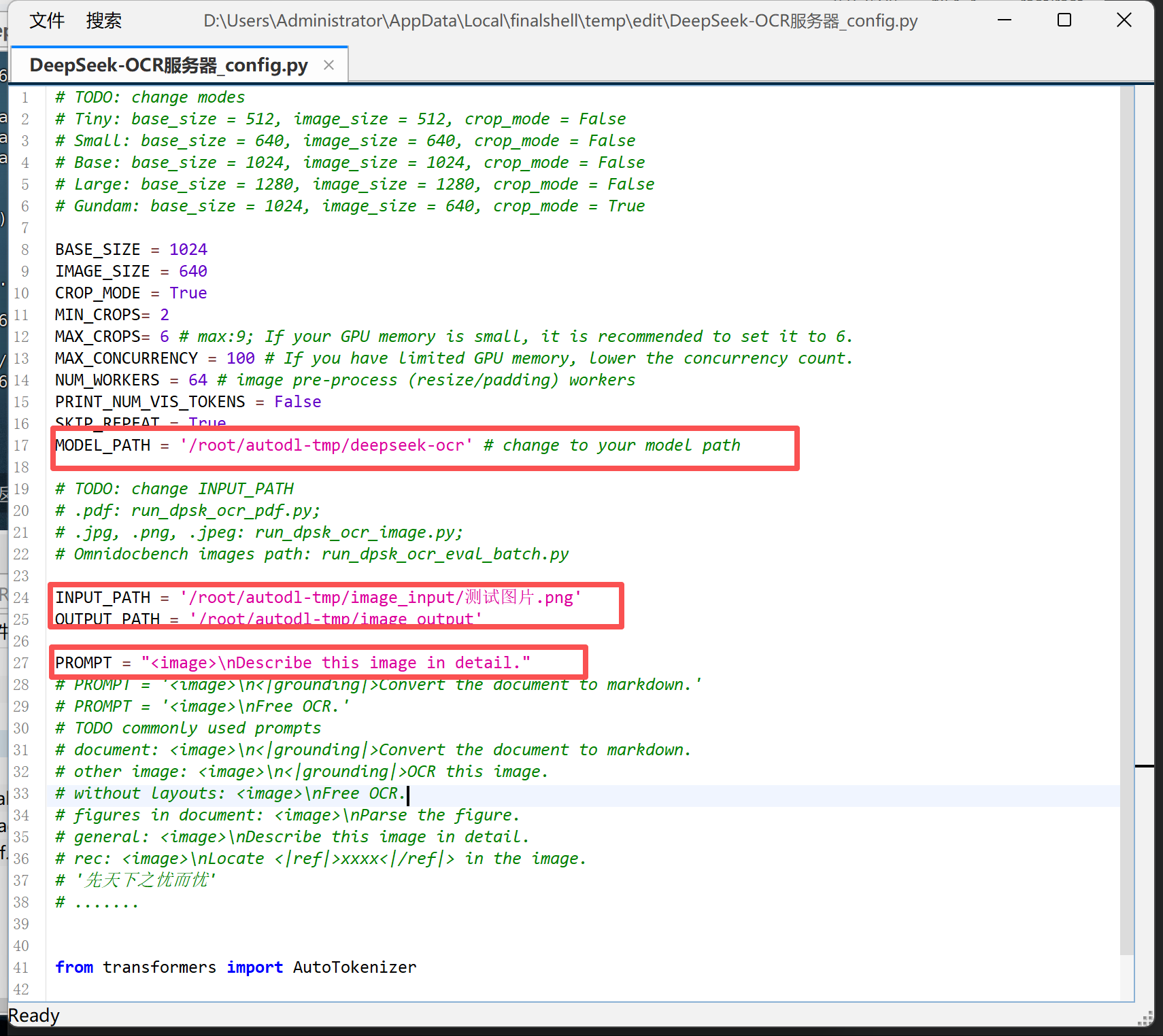
Task: Place cursor in MAX_CROPS= 6 line
Action: [454, 336]
